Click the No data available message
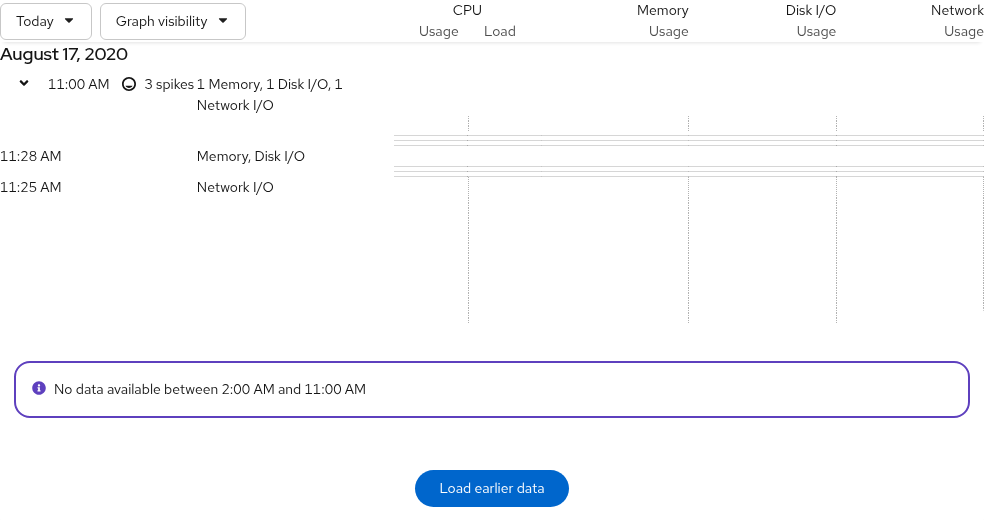This screenshot has width=984, height=520. click(210, 389)
